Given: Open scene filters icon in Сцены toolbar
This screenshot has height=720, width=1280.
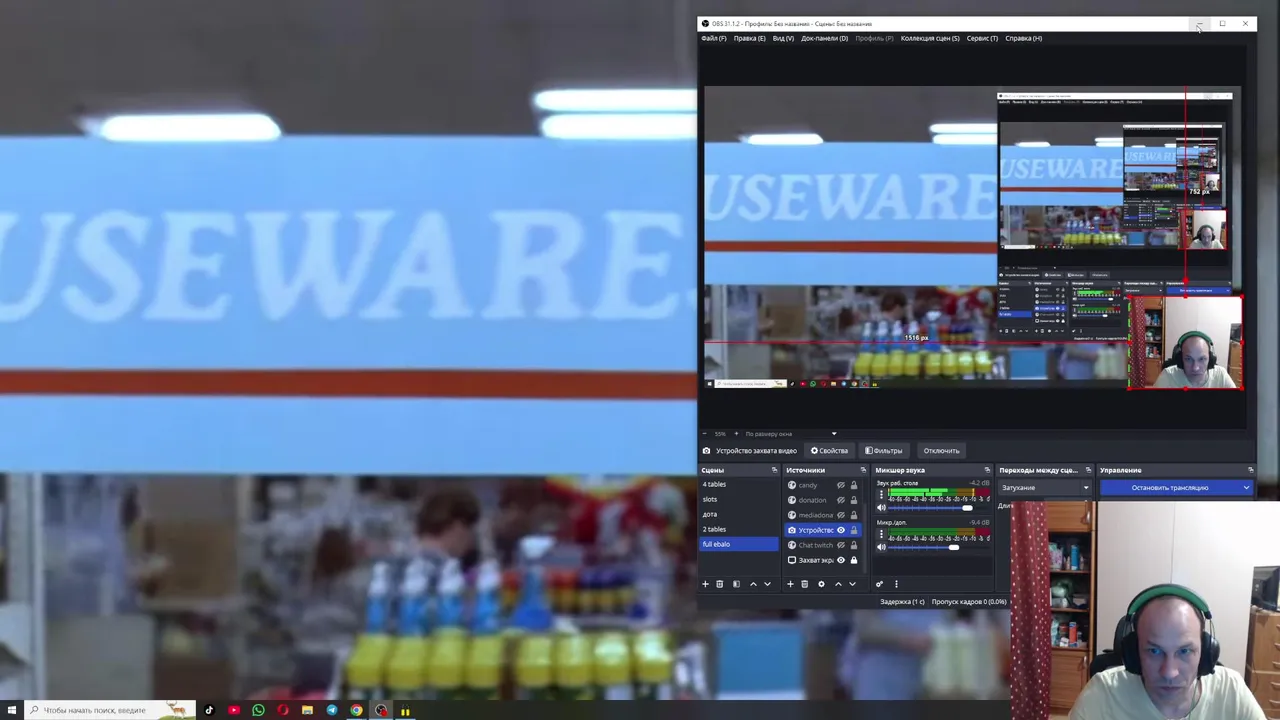Looking at the screenshot, I should click(x=736, y=584).
